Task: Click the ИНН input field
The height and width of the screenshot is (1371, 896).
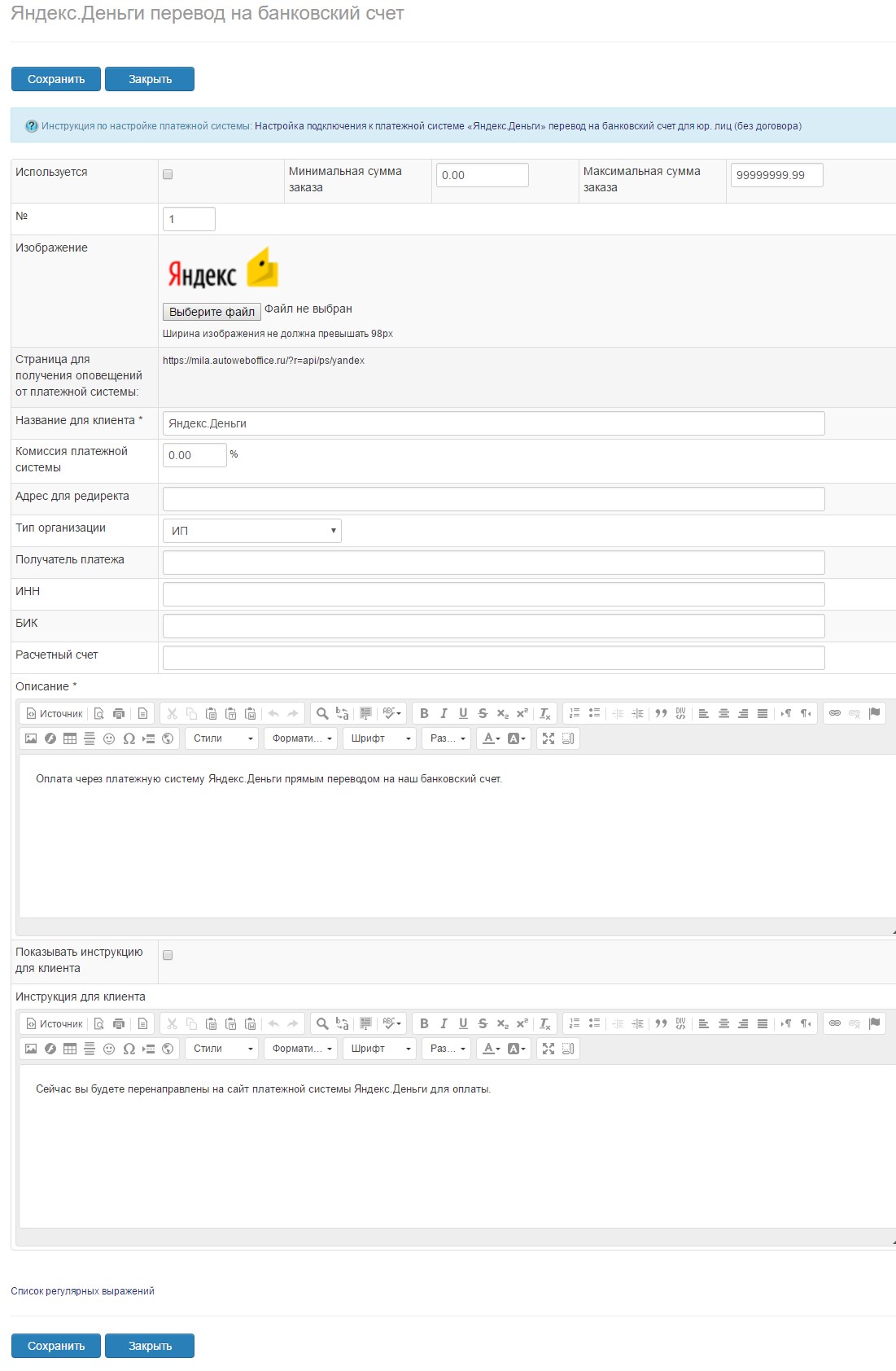Action: coord(493,594)
